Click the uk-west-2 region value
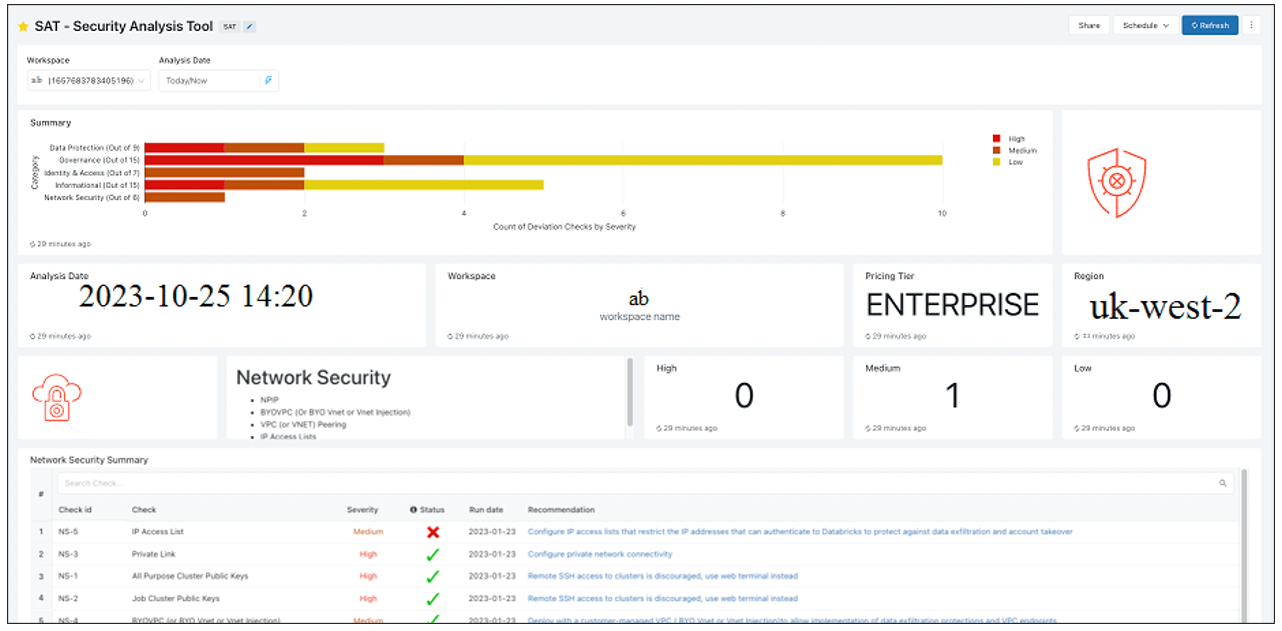The width and height of the screenshot is (1282, 631). (1165, 306)
